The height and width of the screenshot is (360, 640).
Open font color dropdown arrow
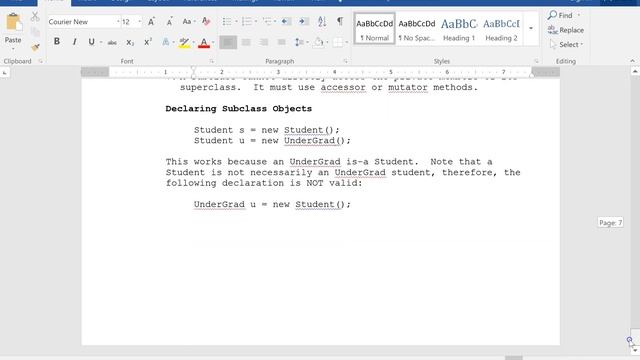click(213, 42)
